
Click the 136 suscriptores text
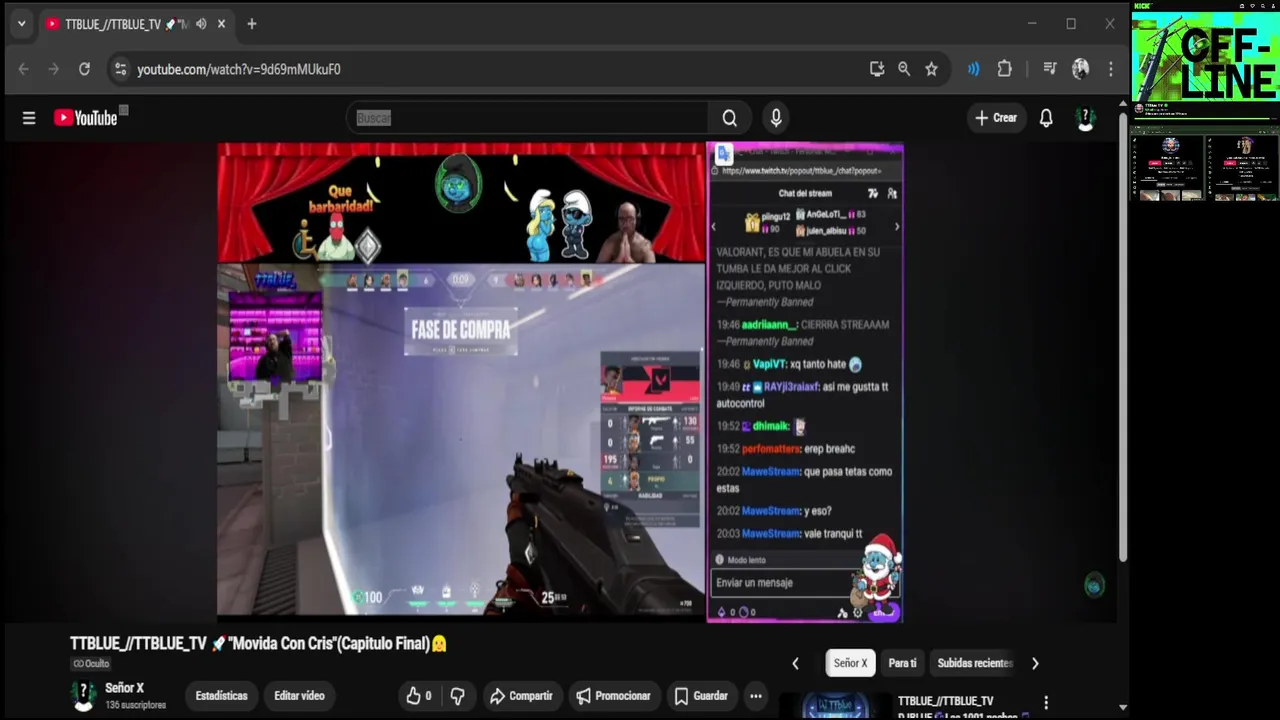[x=135, y=705]
